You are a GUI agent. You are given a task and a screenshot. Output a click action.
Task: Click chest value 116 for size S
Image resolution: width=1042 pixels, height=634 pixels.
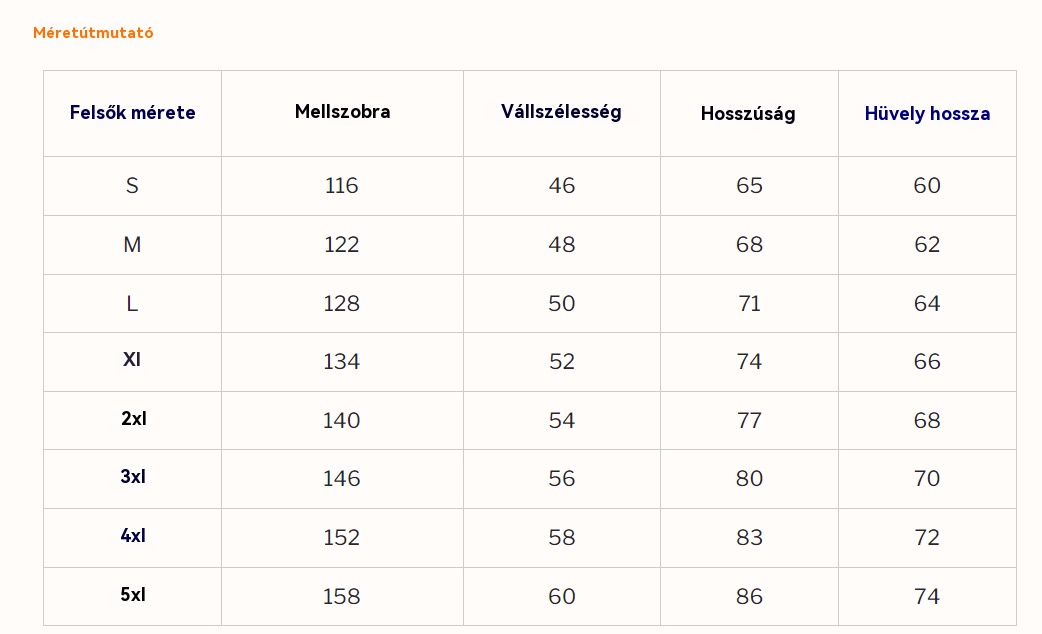point(341,186)
